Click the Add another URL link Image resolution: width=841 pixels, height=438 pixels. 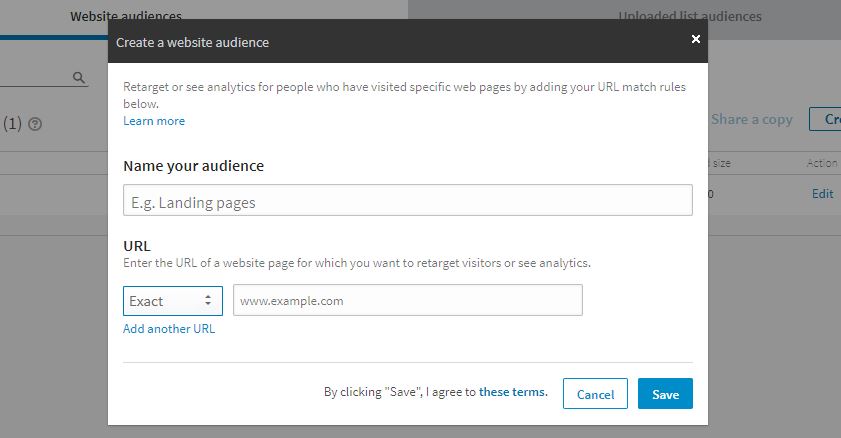point(169,329)
